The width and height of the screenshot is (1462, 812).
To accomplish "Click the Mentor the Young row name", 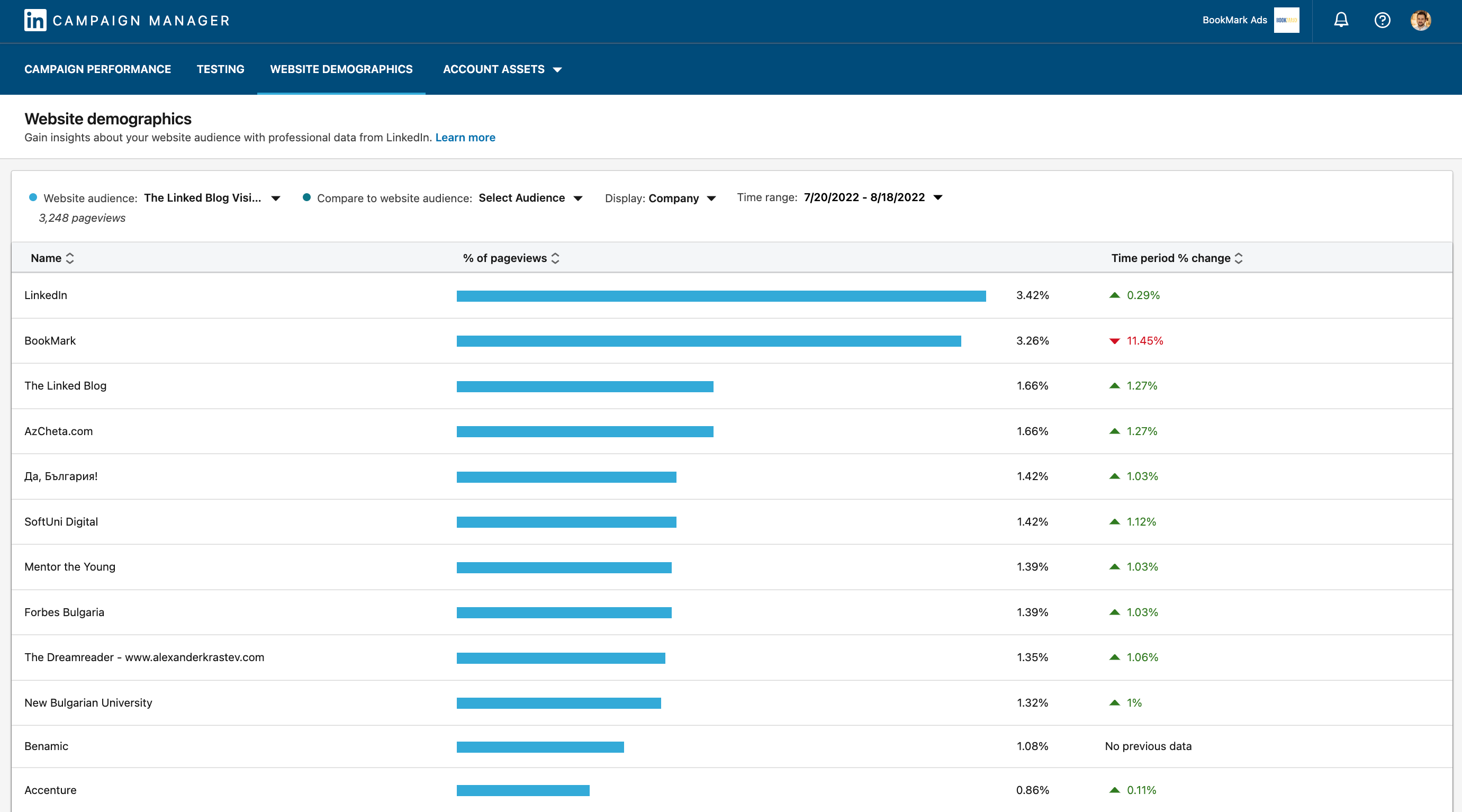I will click(70, 567).
